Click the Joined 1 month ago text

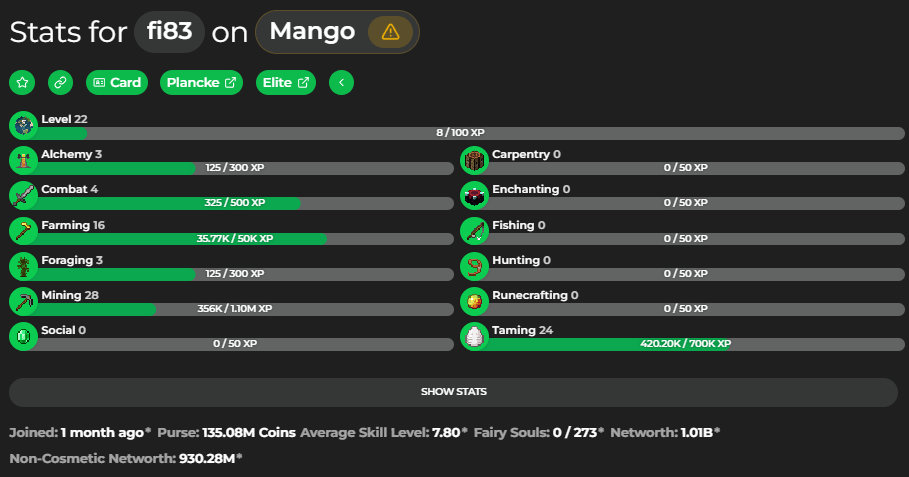(80, 433)
